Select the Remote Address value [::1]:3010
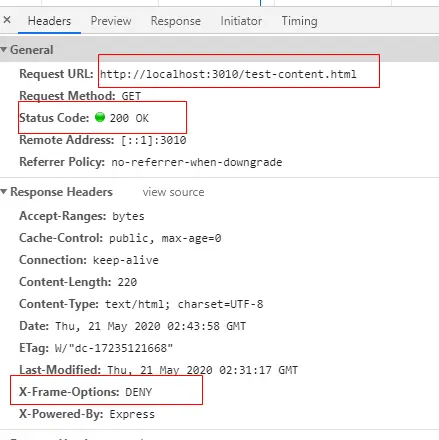439x440 pixels. (x=153, y=140)
